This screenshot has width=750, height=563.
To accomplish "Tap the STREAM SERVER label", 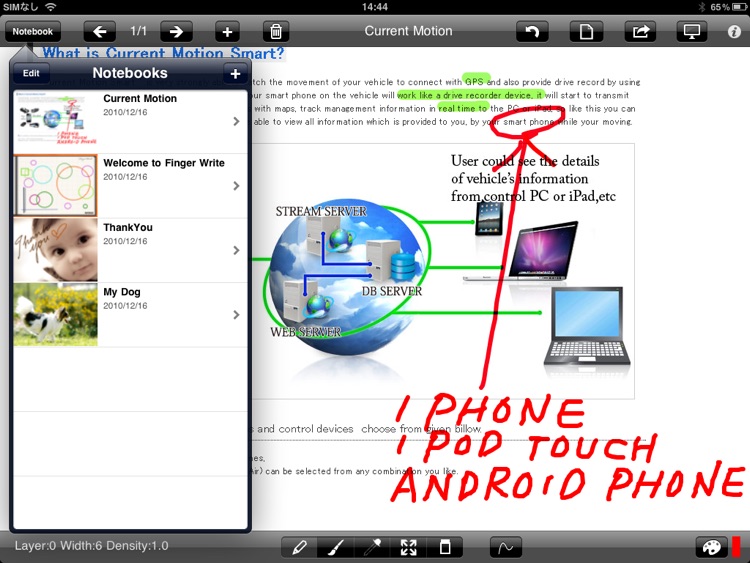I will pos(321,211).
